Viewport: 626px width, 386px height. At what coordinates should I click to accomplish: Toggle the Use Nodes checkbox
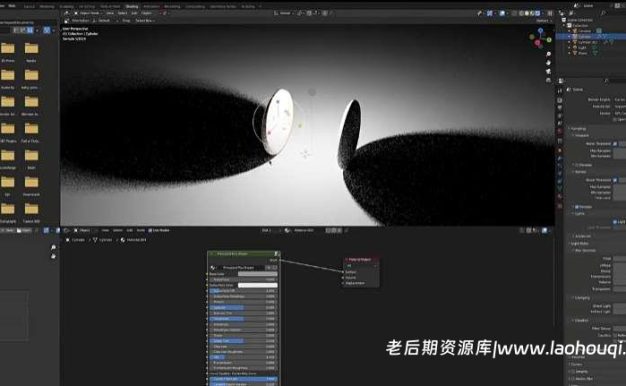[150, 230]
